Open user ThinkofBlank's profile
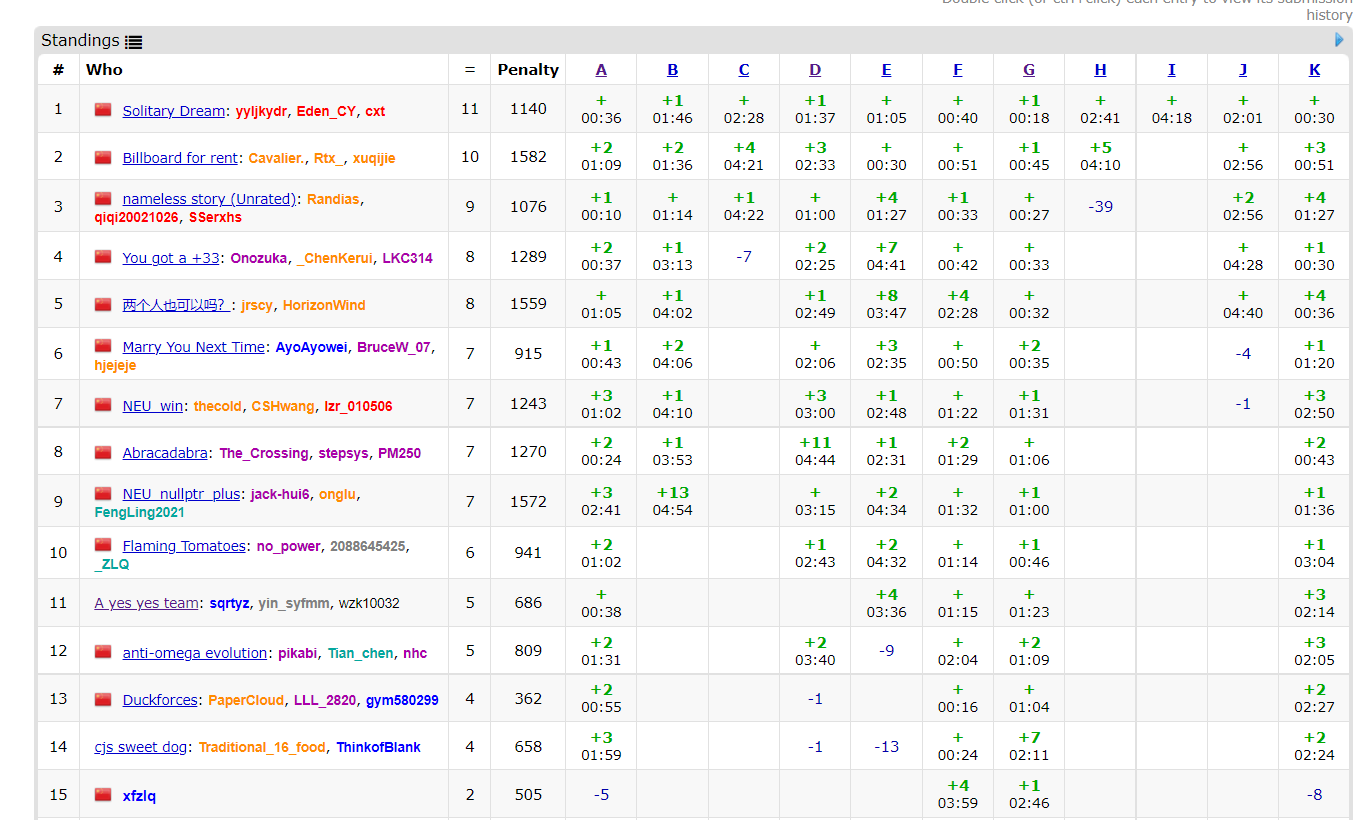This screenshot has width=1370, height=820. 378,747
